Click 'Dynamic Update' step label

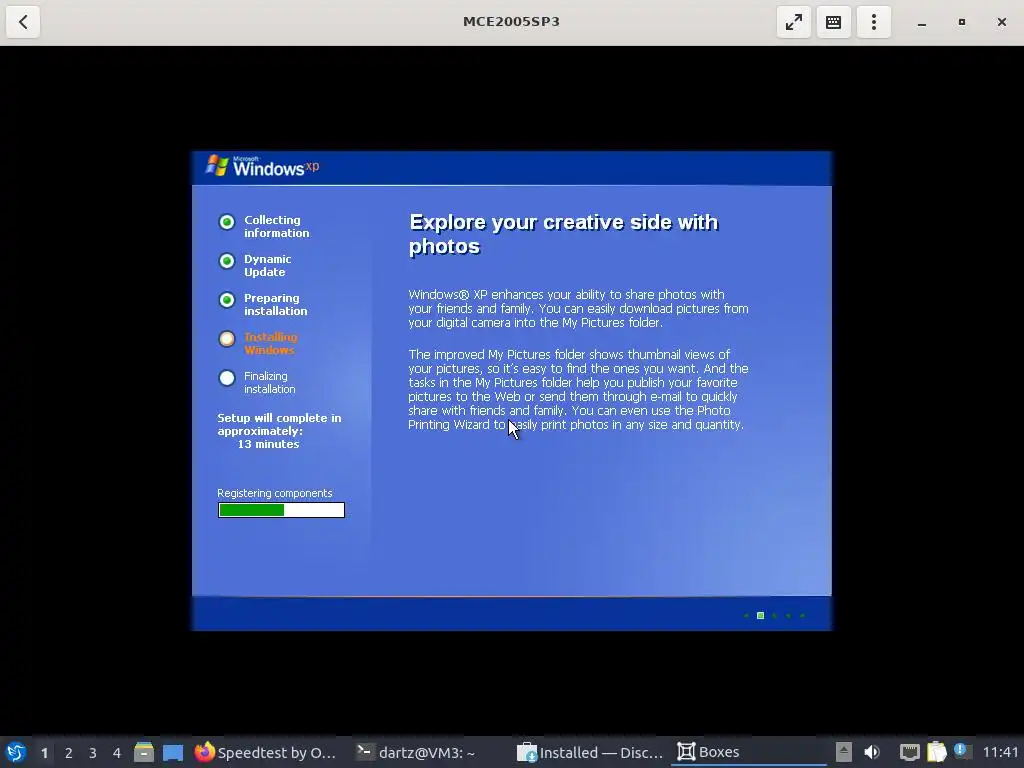(268, 266)
